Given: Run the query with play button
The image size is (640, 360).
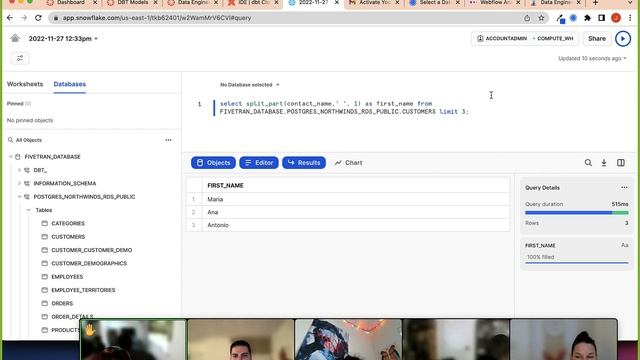Looking at the screenshot, I should point(623,39).
